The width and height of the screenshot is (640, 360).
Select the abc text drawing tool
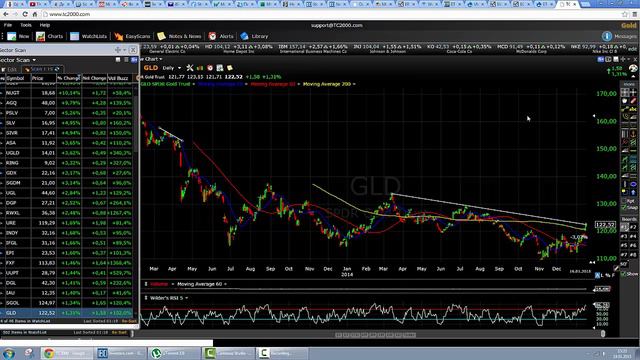click(x=633, y=109)
